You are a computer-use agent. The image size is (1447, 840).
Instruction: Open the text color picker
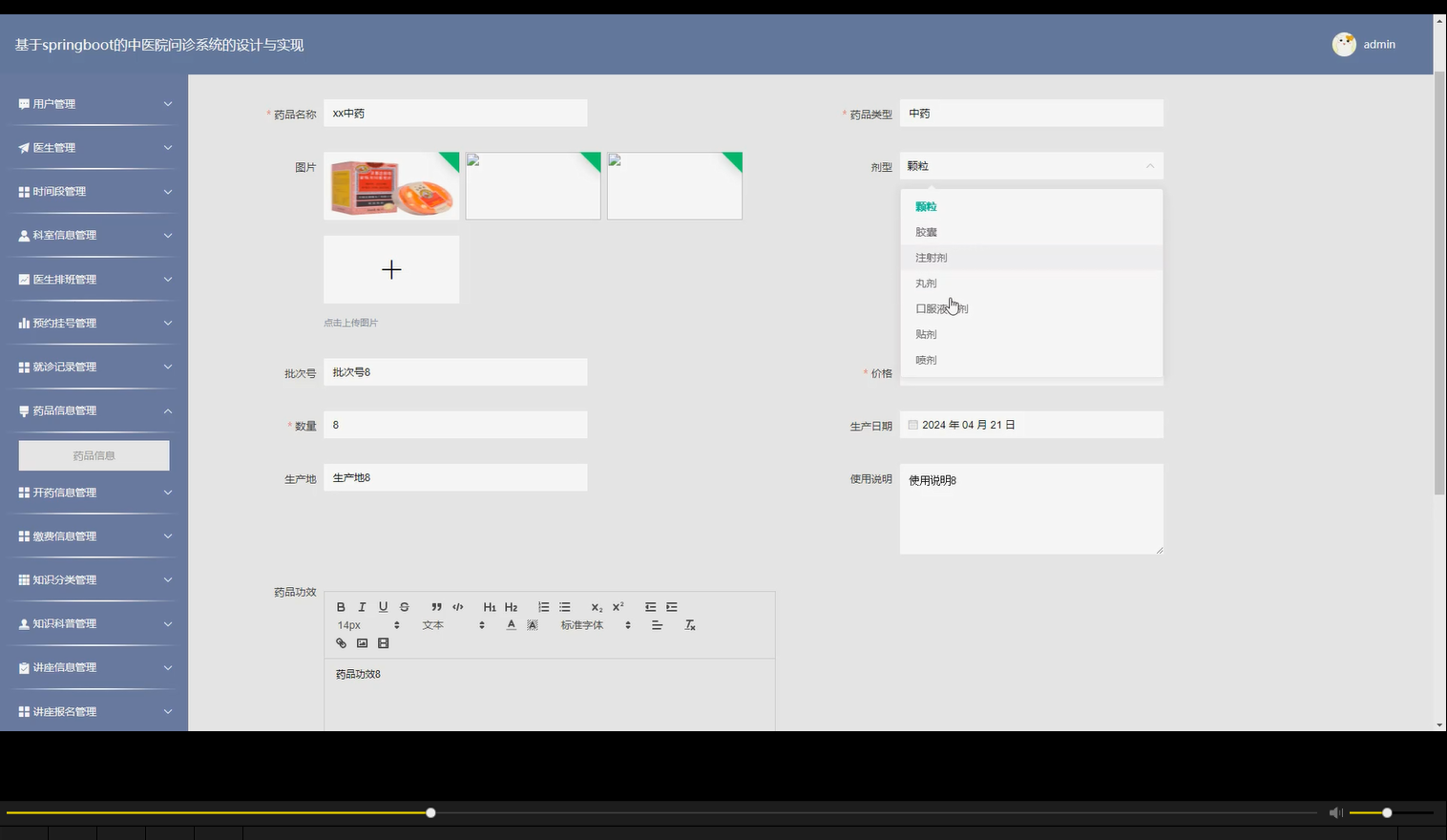coord(512,625)
